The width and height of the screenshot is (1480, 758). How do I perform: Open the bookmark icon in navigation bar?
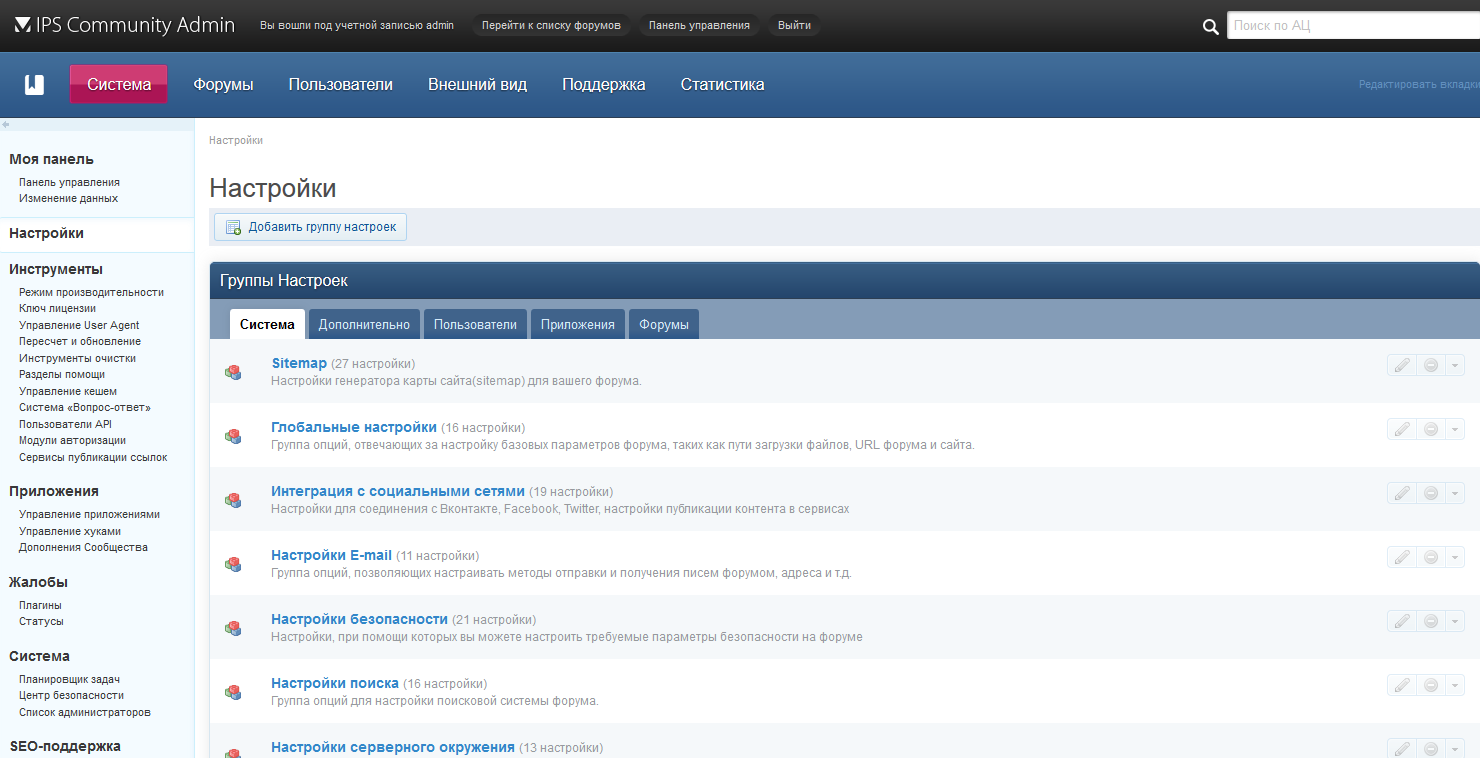(33, 85)
